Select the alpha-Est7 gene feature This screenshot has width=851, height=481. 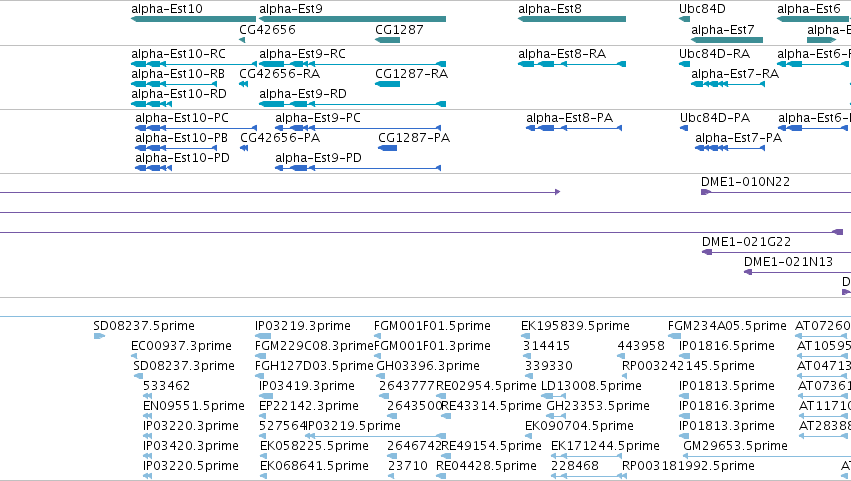point(727,40)
